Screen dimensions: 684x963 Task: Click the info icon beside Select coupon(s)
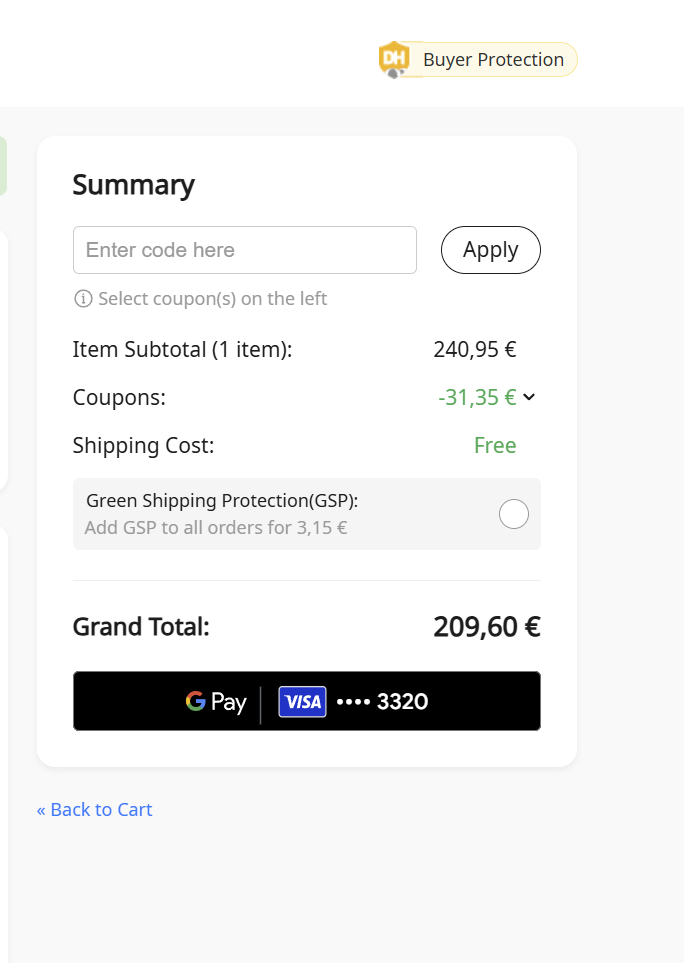click(x=83, y=298)
